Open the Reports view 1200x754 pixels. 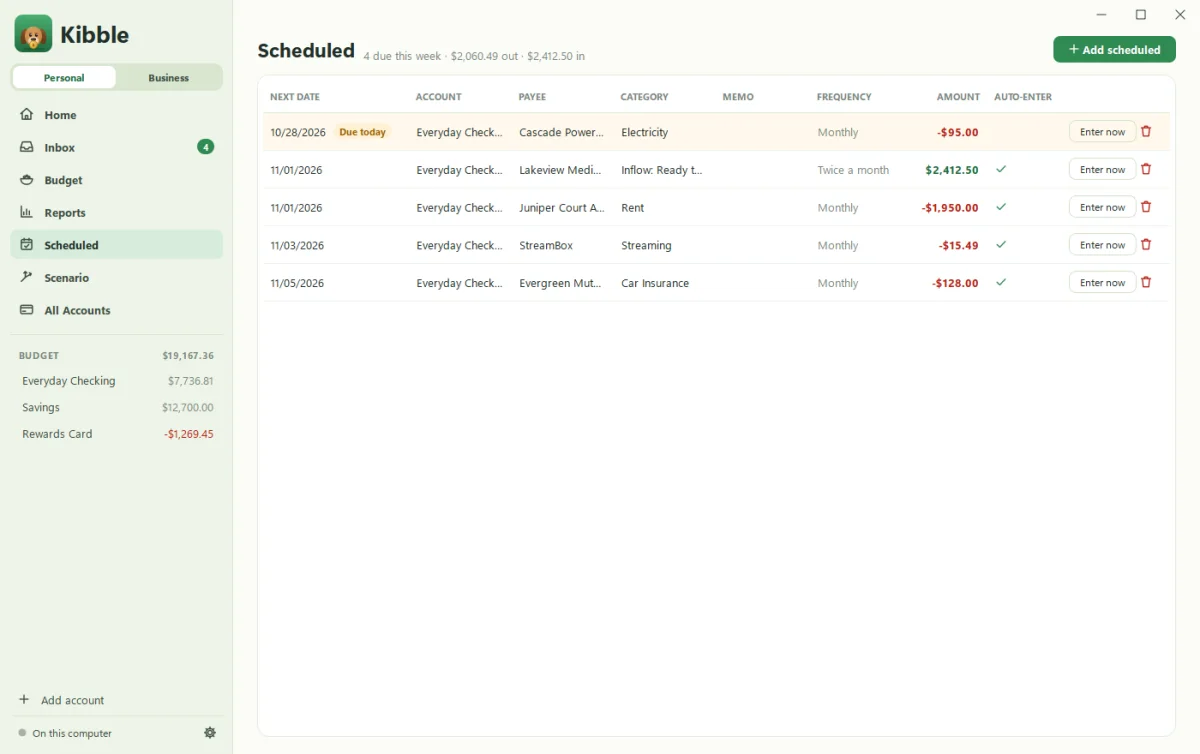(x=117, y=212)
